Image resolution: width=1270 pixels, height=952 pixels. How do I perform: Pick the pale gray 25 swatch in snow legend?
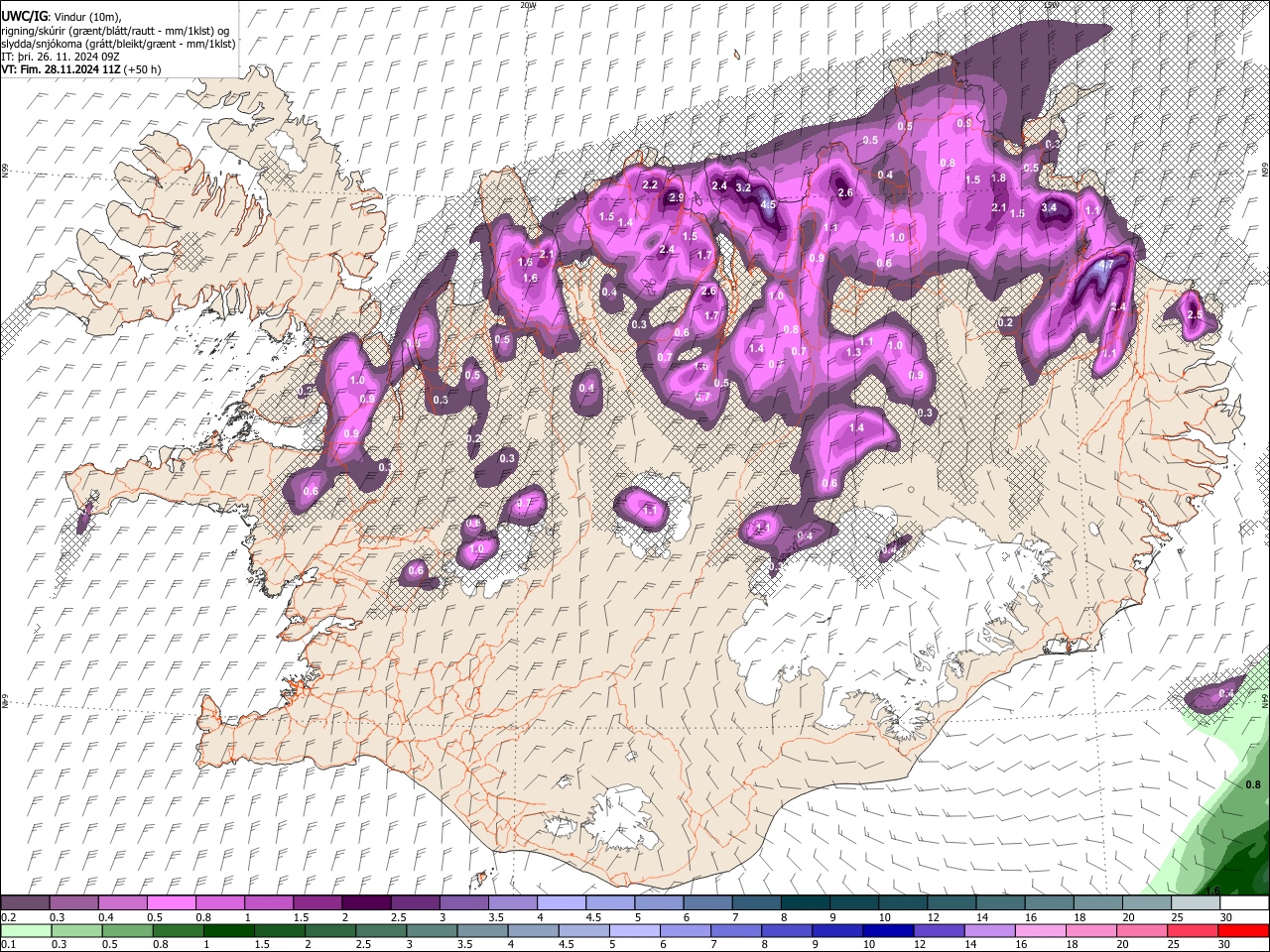click(1194, 903)
